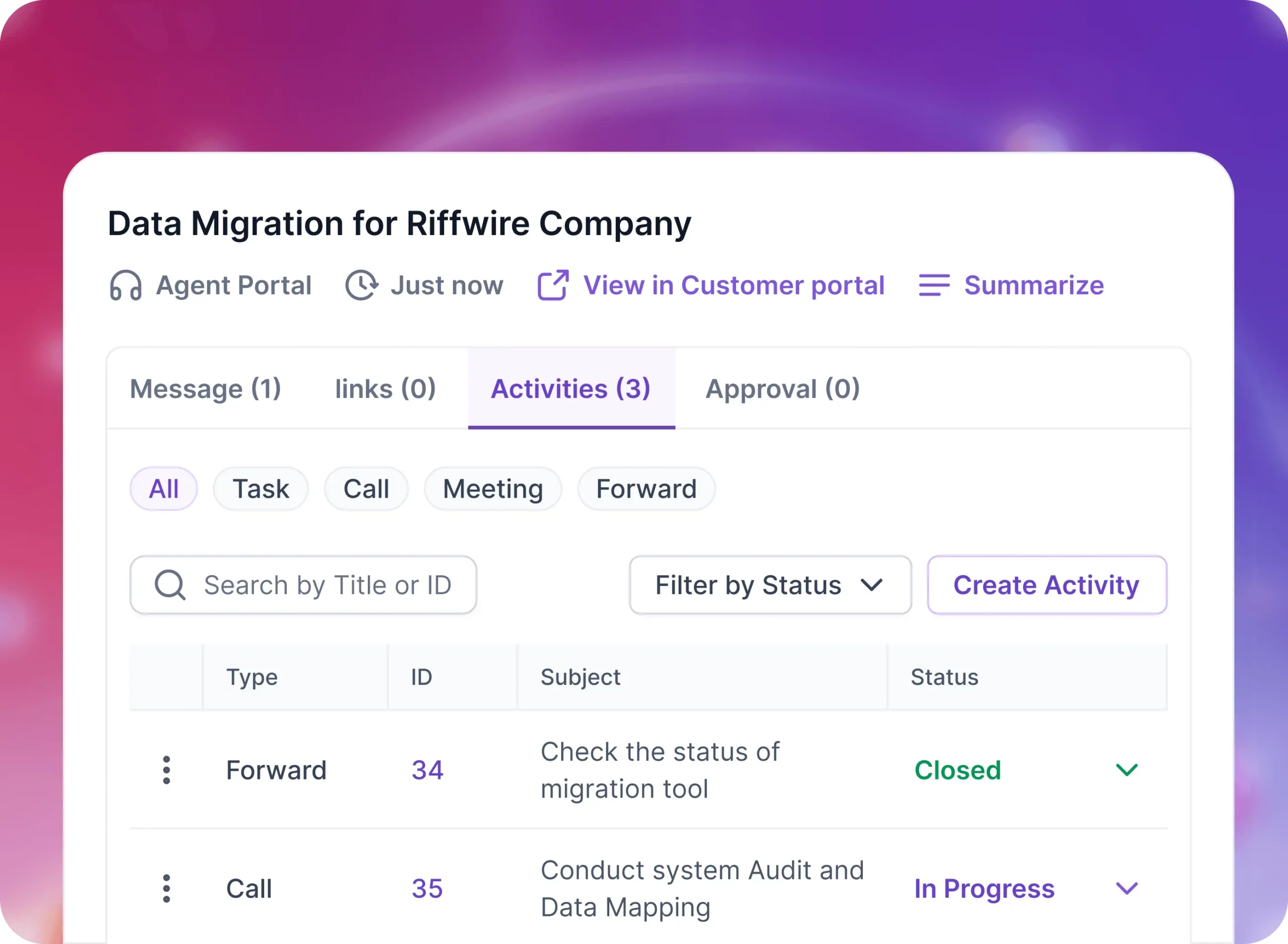The image size is (1288, 944).
Task: Click the three-dot menu icon for Forward activity
Action: [166, 770]
